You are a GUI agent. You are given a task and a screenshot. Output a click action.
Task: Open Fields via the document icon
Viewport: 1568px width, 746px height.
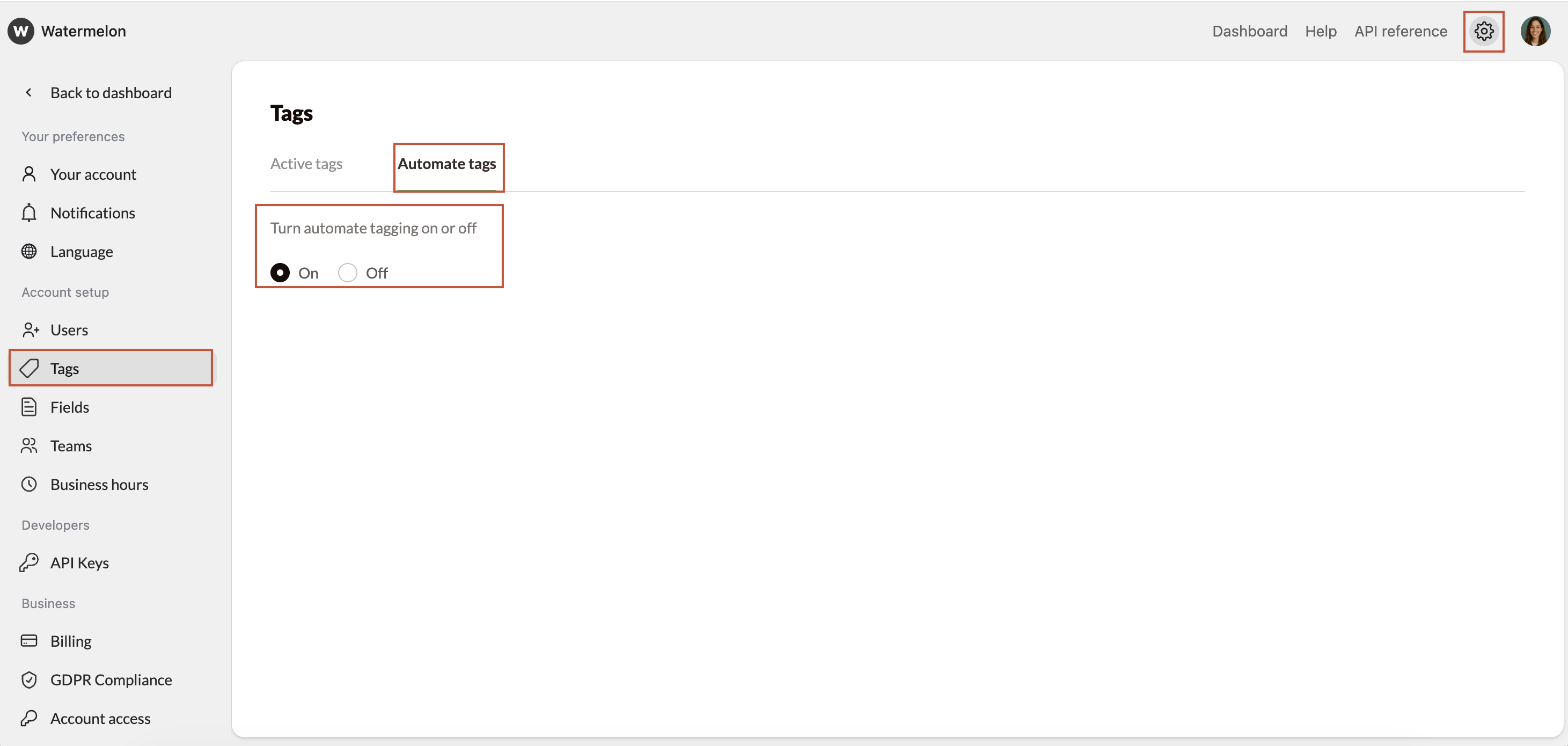[30, 407]
